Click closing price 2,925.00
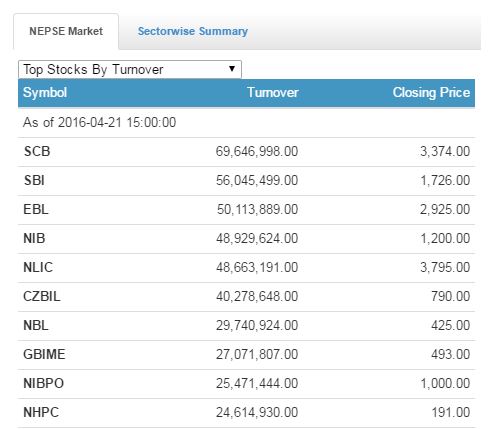Viewport: 491px width, 429px height. click(x=445, y=210)
